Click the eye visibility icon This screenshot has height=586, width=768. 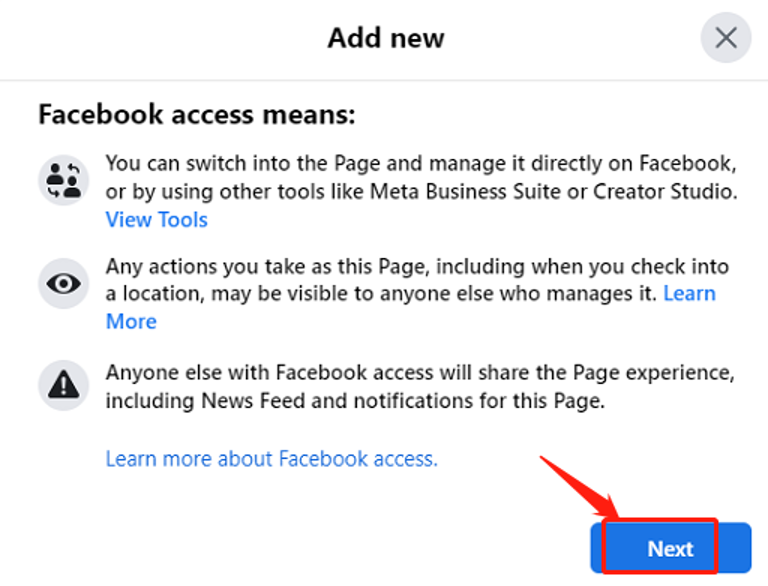pyautogui.click(x=64, y=282)
